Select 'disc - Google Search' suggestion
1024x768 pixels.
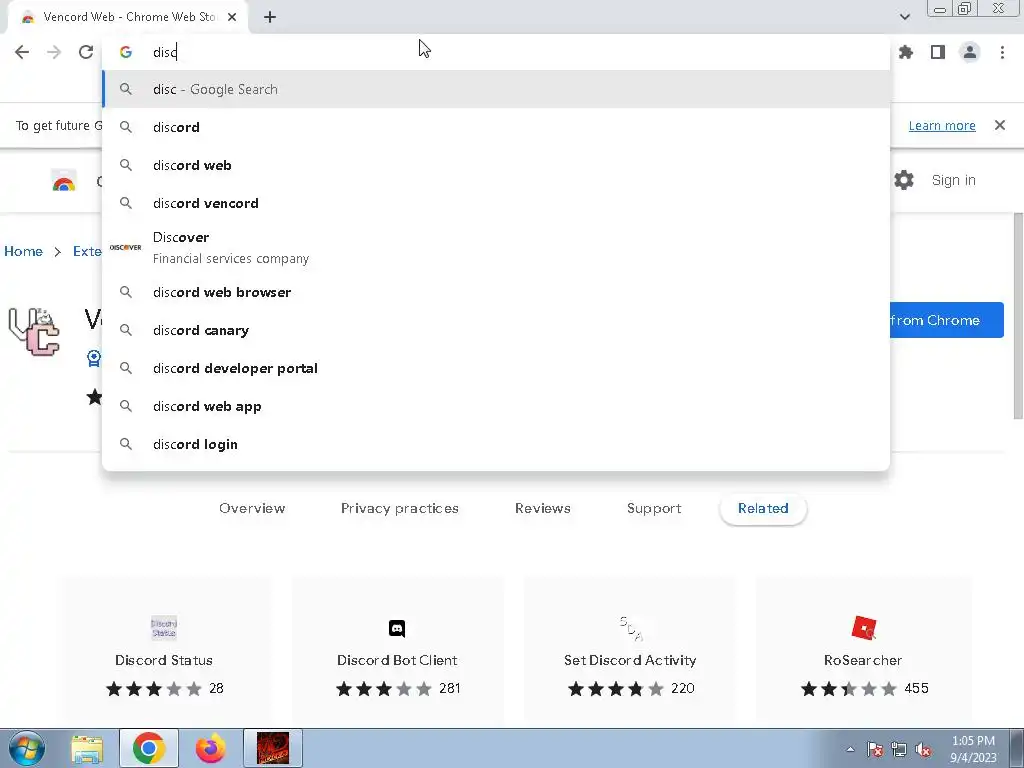(496, 89)
